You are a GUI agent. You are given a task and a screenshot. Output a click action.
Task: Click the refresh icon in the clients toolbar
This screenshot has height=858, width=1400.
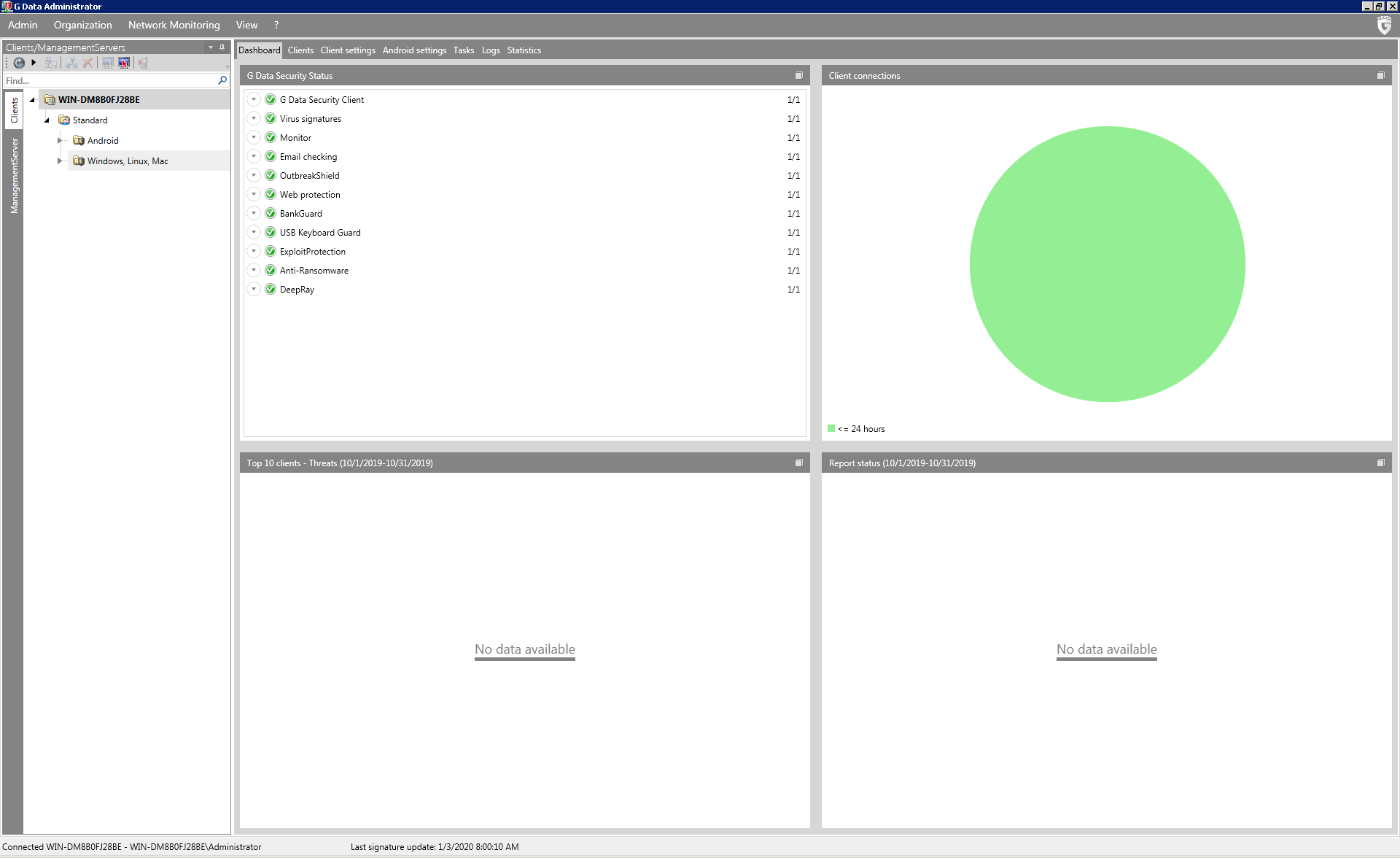pos(19,63)
